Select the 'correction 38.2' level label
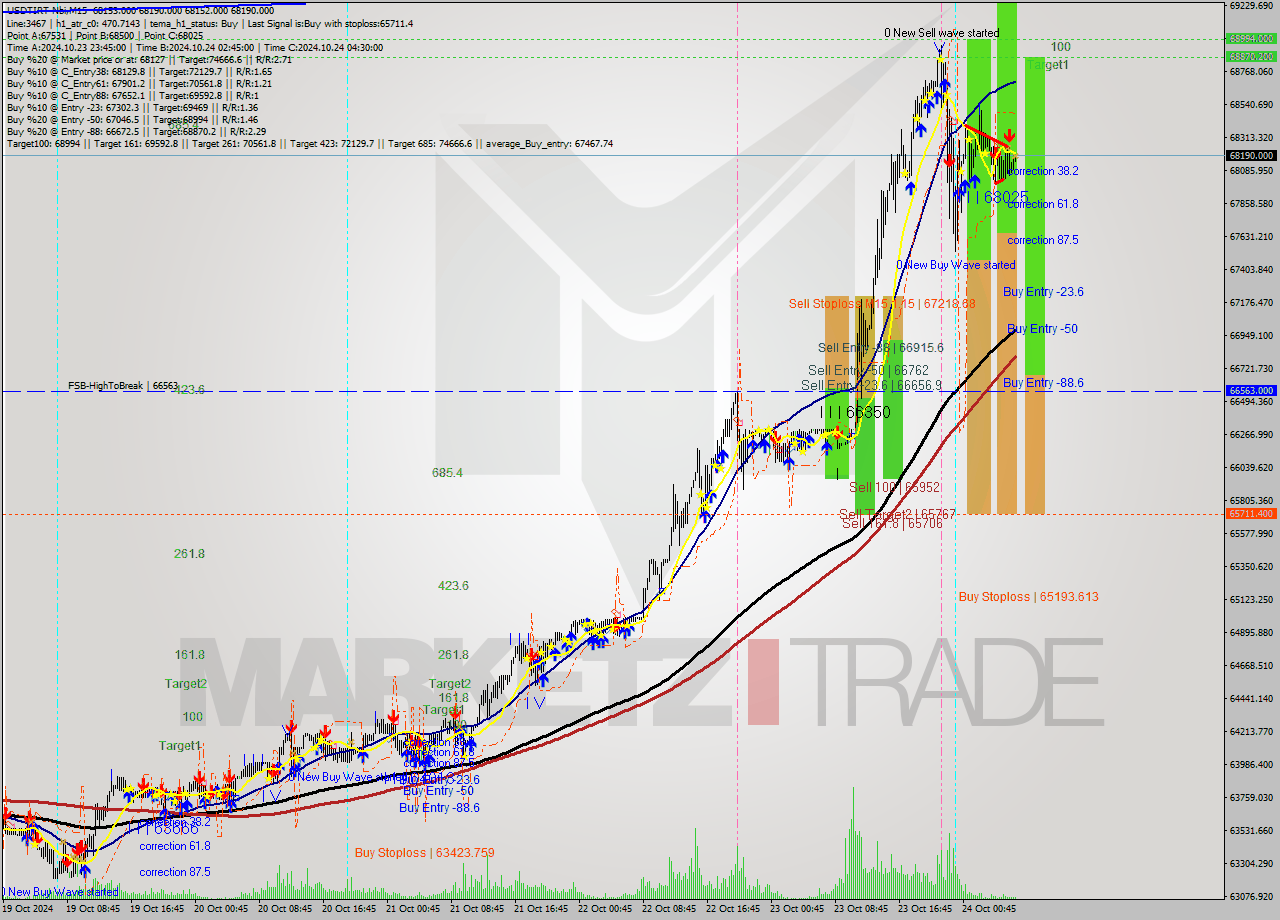 pyautogui.click(x=1043, y=171)
